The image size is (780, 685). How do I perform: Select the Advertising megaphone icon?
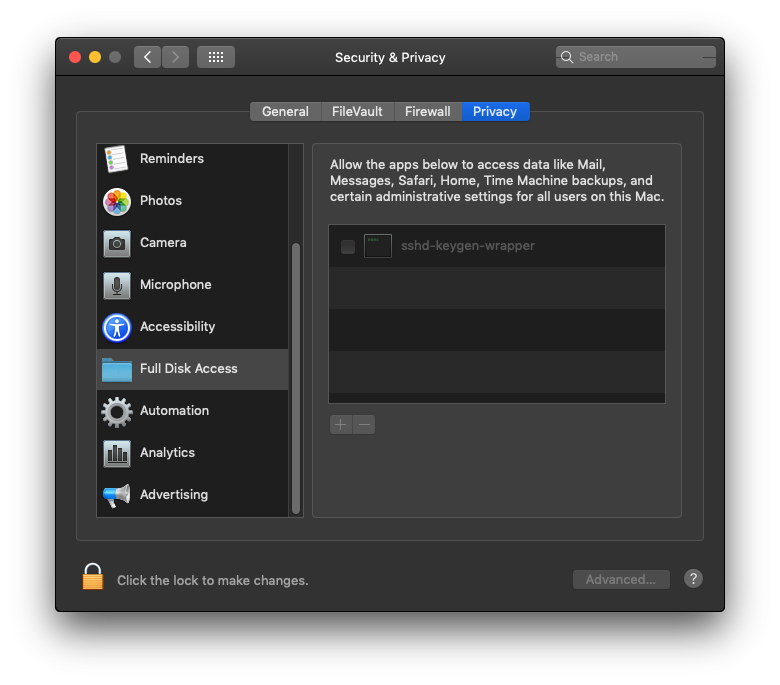pyautogui.click(x=117, y=495)
